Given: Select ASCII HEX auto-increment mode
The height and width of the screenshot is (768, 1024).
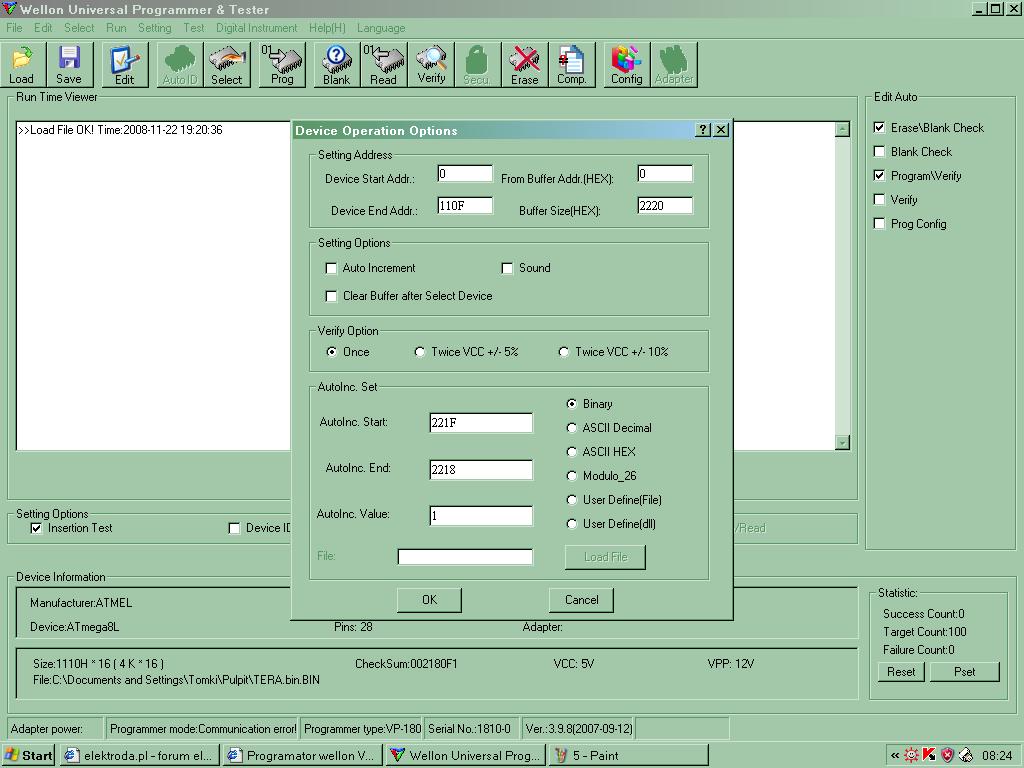Looking at the screenshot, I should pyautogui.click(x=571, y=452).
